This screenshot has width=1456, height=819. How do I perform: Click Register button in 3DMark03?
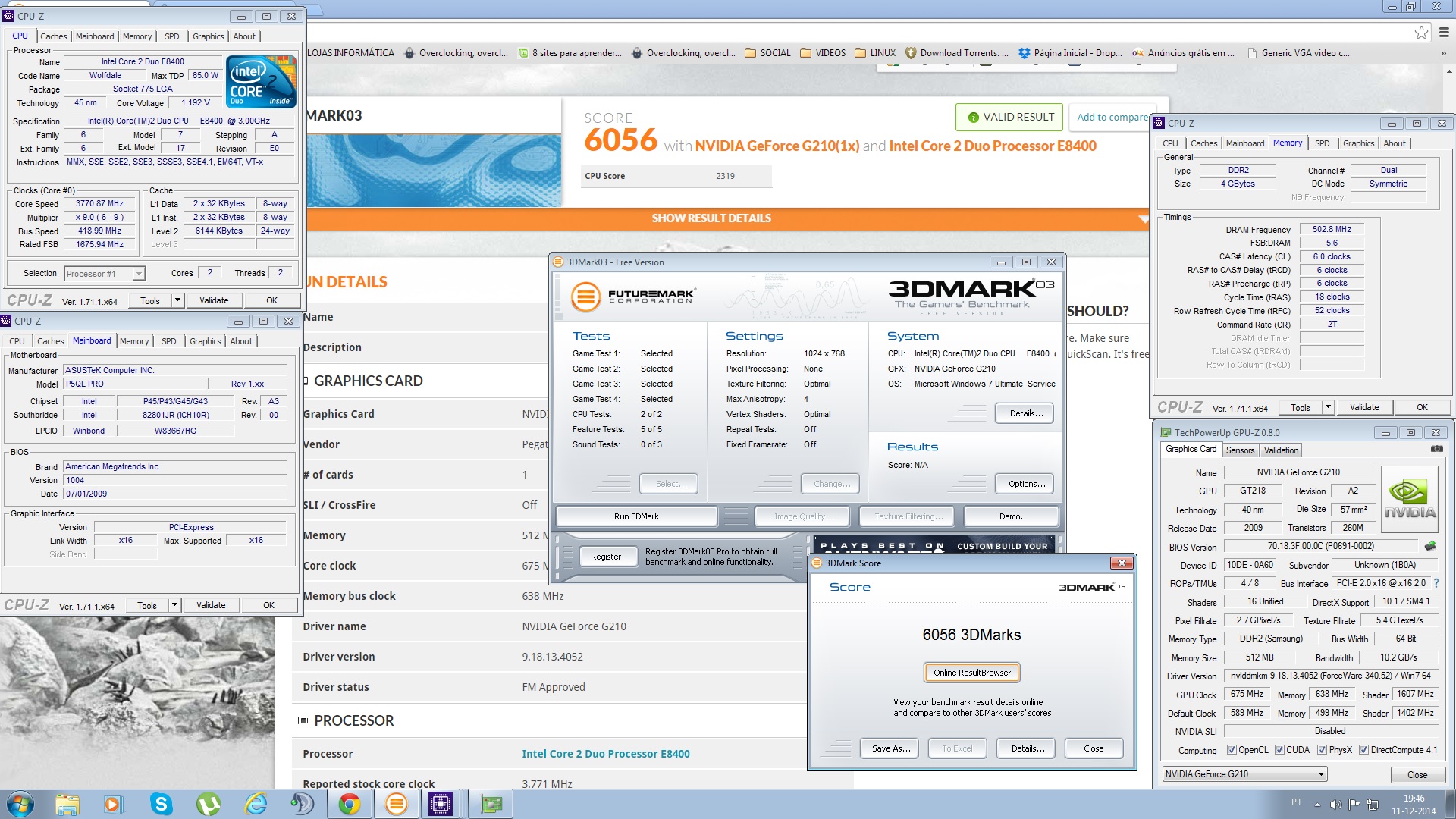click(x=610, y=557)
